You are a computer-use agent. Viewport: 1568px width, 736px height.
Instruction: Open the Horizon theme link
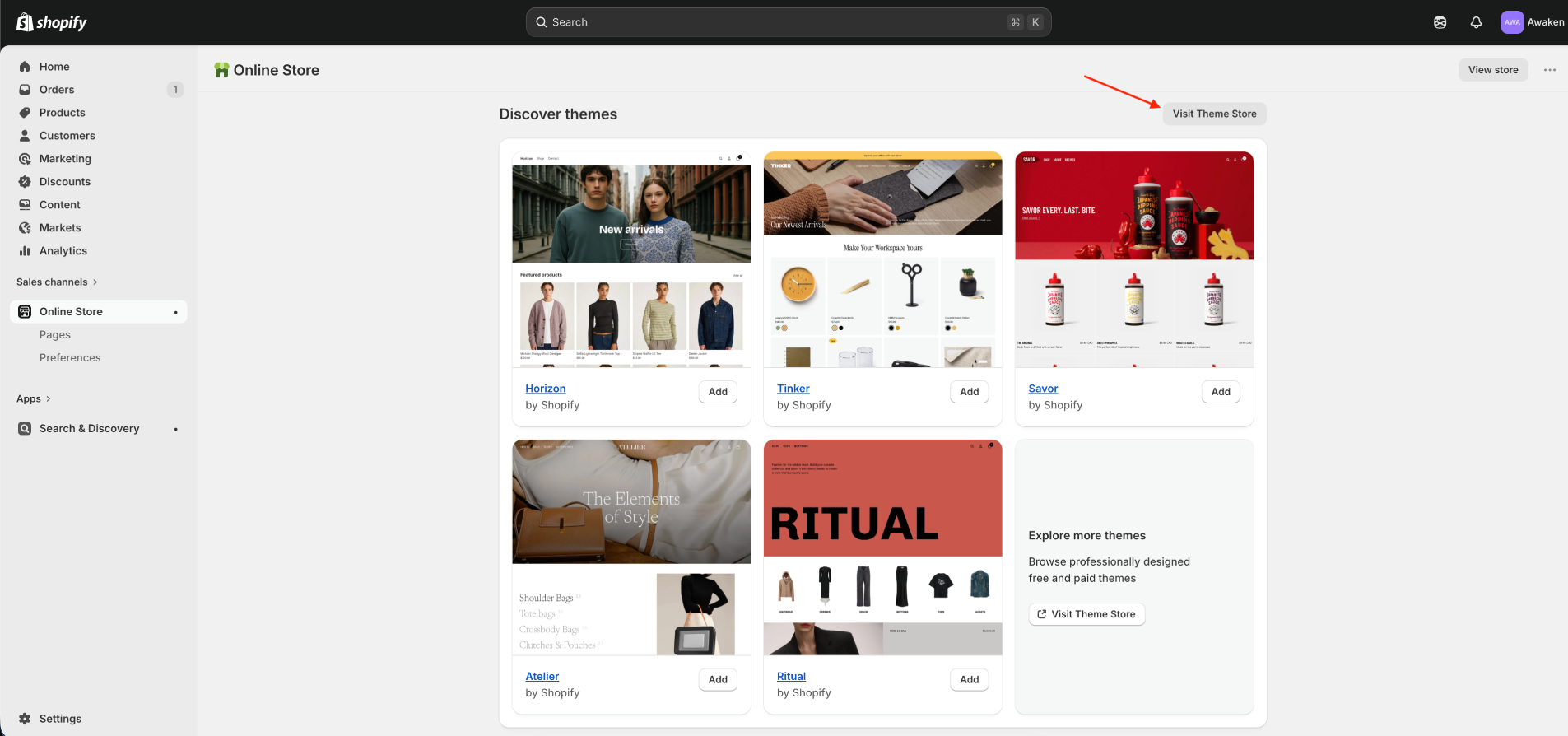tap(546, 389)
